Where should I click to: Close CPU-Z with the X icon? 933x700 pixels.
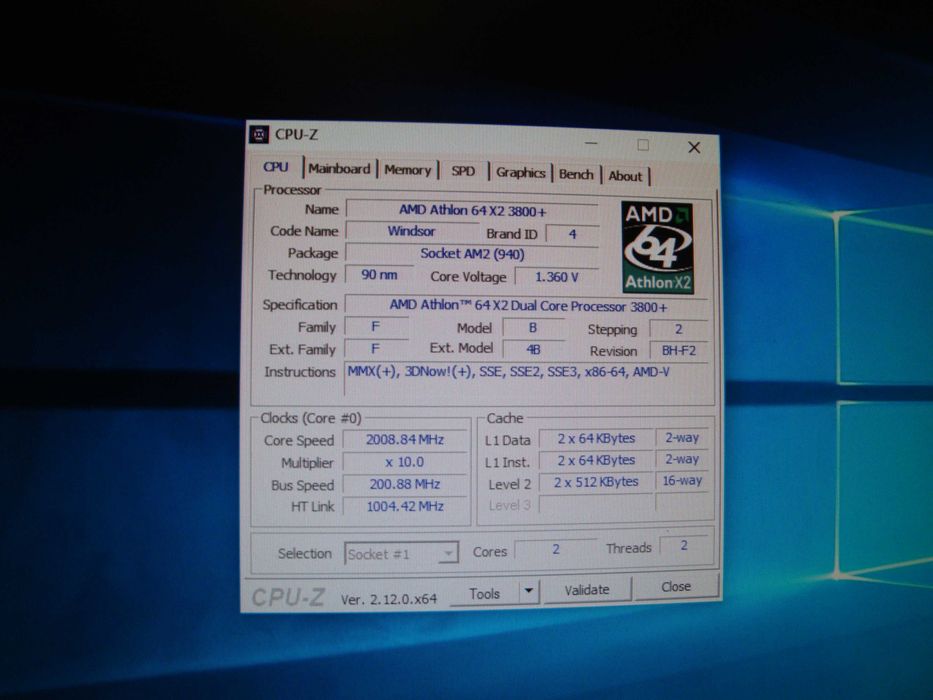[694, 147]
